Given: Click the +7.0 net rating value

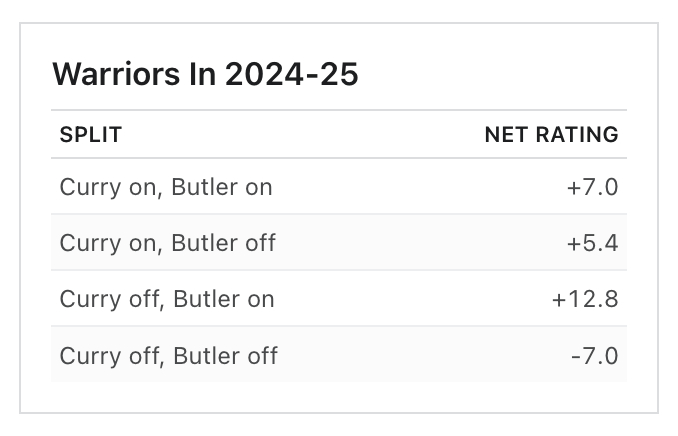Looking at the screenshot, I should pyautogui.click(x=594, y=187).
